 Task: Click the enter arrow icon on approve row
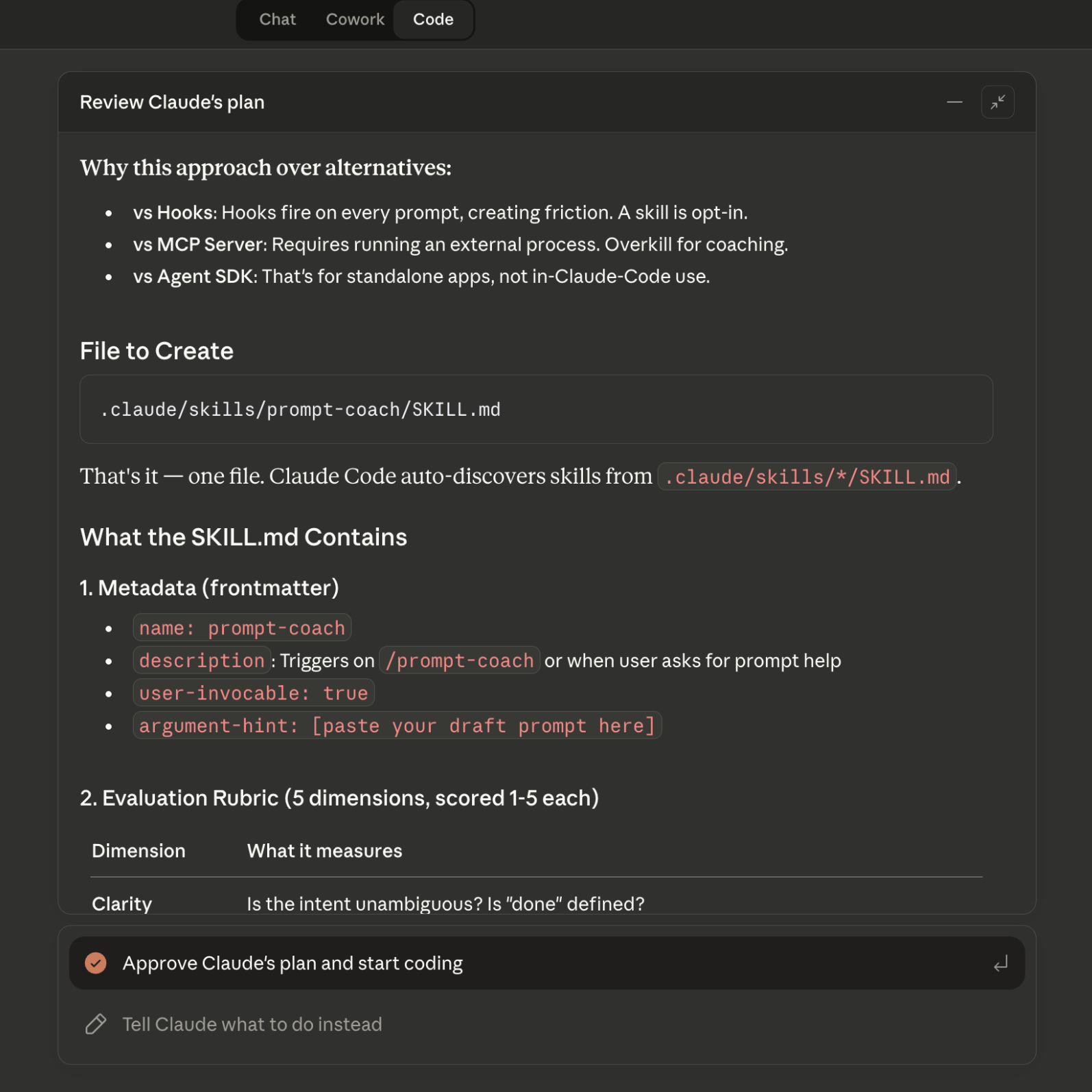tap(1000, 963)
